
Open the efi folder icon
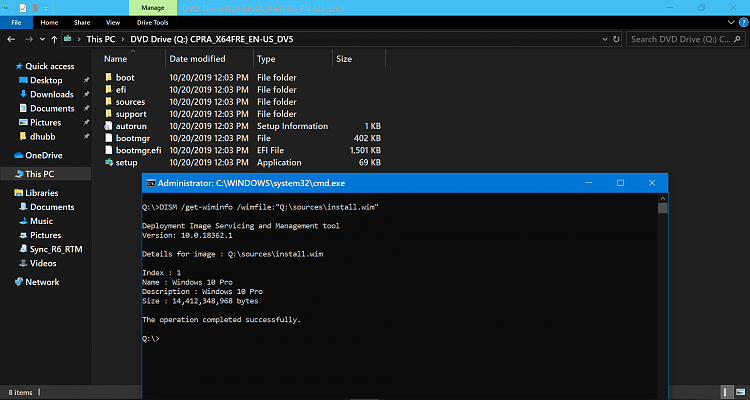click(109, 89)
